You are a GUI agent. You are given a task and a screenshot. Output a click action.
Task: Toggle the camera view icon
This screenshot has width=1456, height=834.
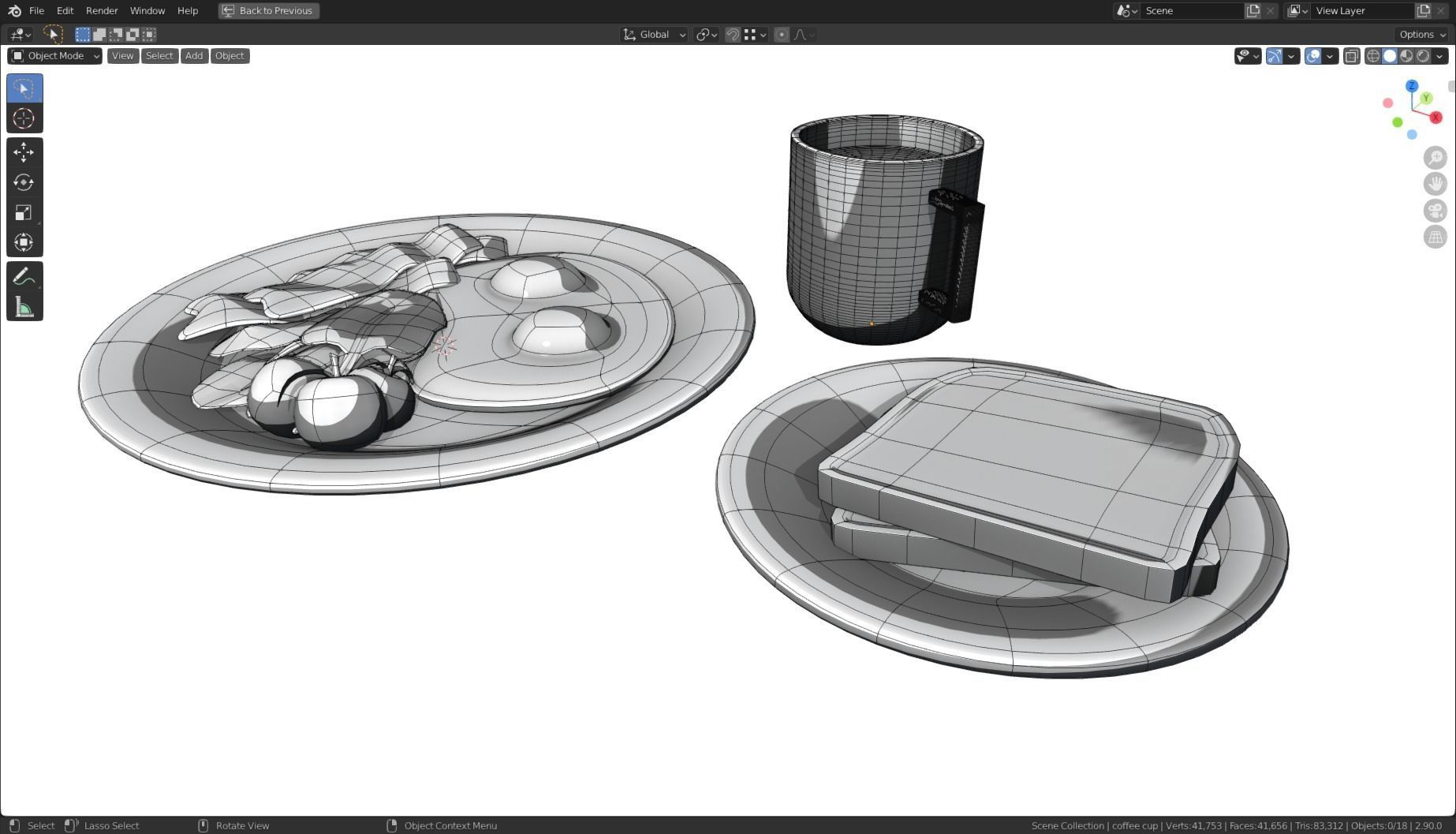click(x=1435, y=211)
